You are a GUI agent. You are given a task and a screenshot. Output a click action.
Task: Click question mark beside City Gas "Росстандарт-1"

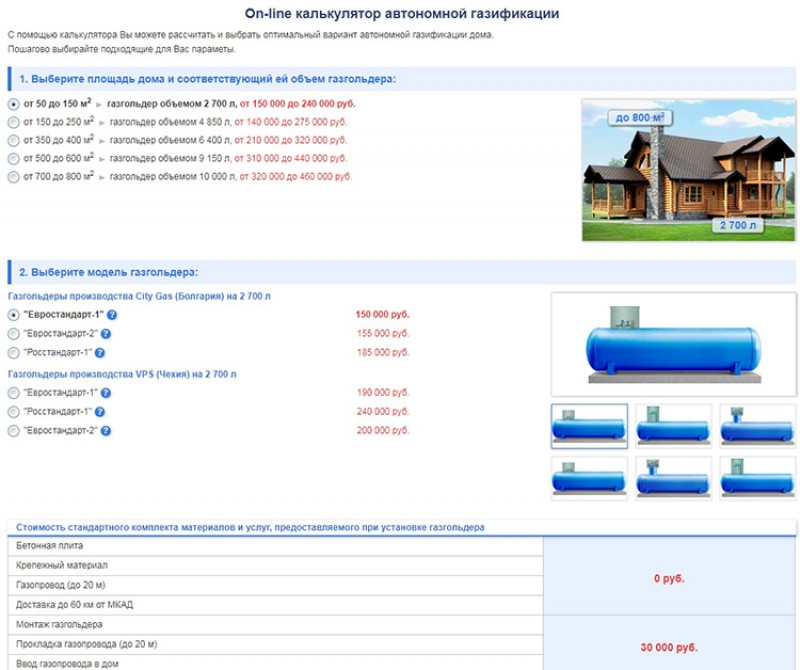coord(101,353)
